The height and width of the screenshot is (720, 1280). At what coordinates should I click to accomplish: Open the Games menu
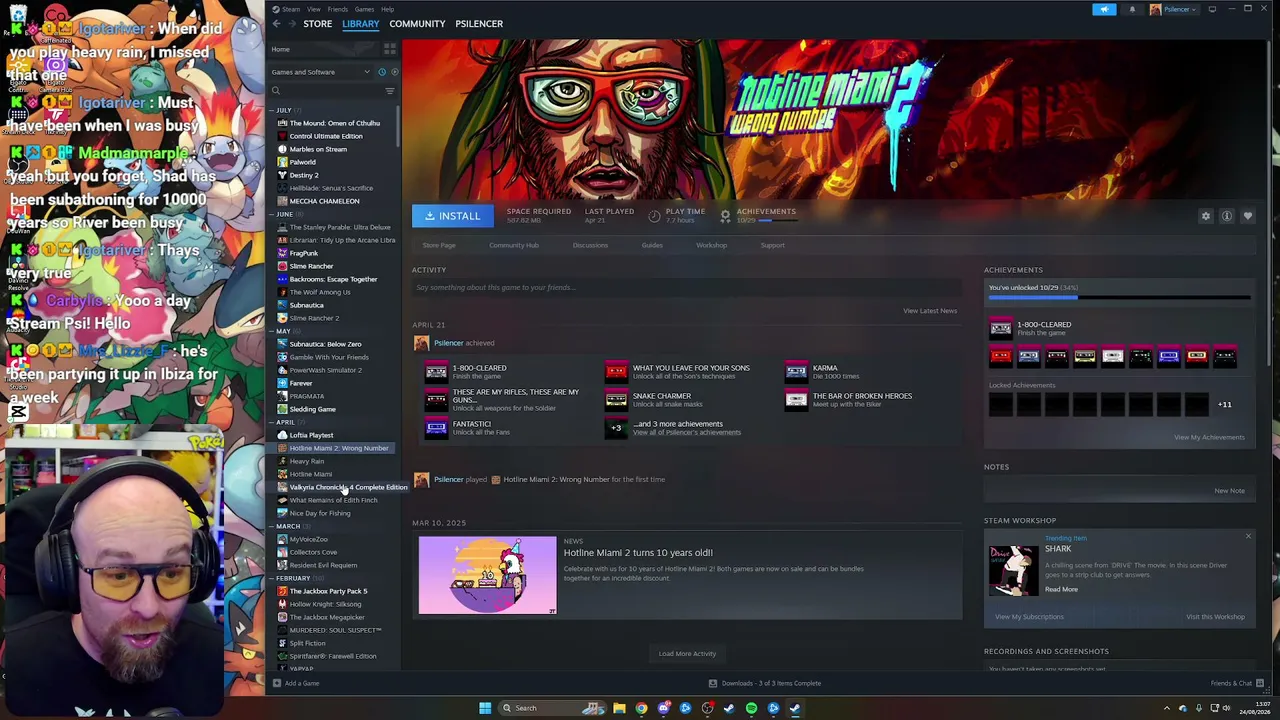tap(364, 9)
